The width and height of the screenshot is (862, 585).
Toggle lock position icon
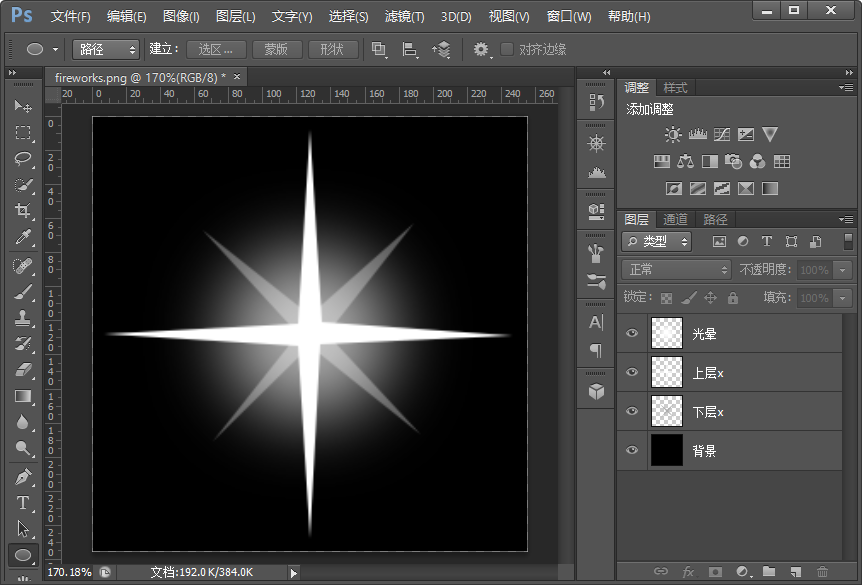coord(710,298)
